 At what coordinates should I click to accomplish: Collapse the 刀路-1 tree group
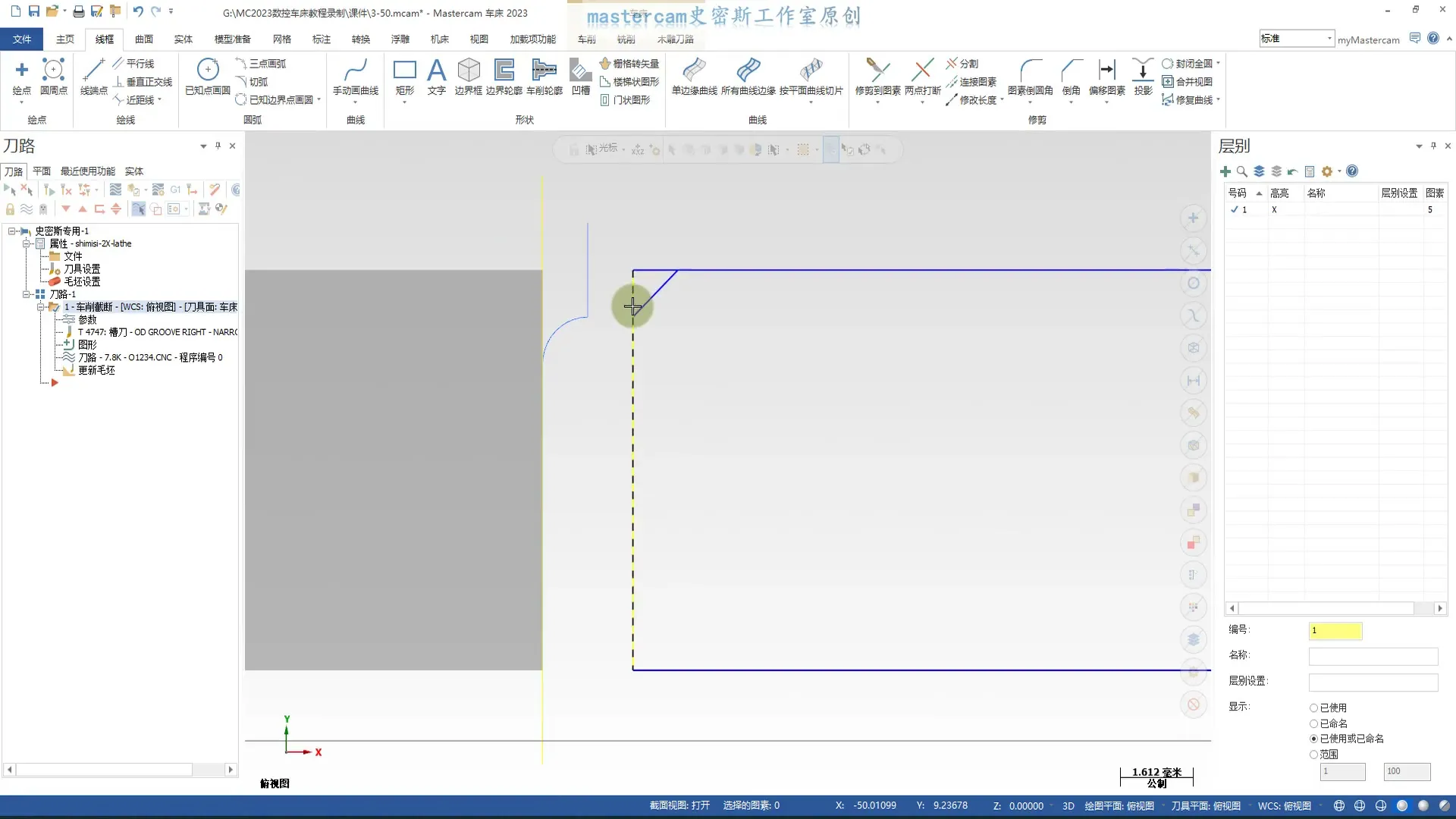tap(27, 294)
